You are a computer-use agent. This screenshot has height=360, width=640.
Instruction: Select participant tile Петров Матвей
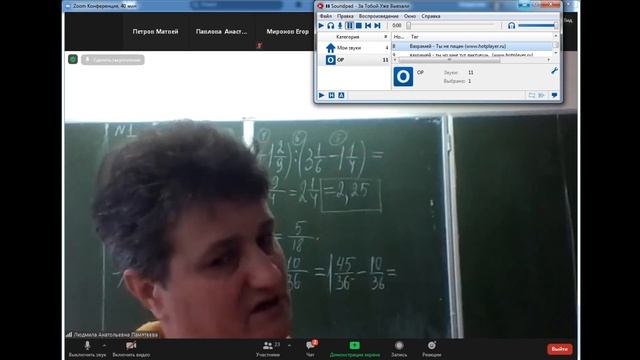click(155, 31)
